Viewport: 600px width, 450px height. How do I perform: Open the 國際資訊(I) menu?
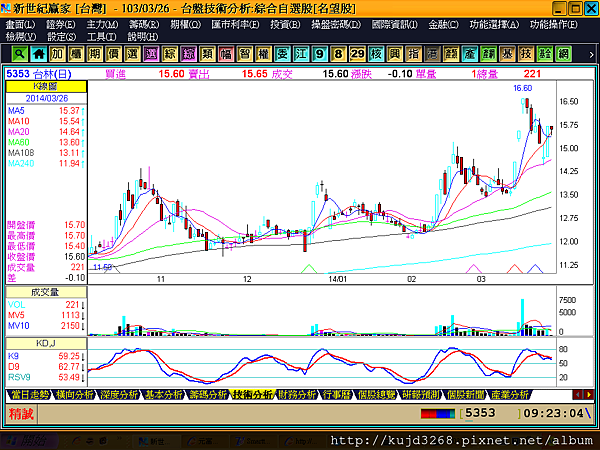pyautogui.click(x=394, y=24)
